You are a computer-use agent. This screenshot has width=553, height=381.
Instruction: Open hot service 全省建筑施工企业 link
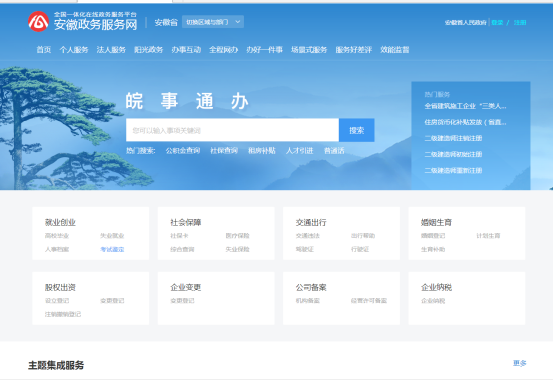pyautogui.click(x=466, y=106)
